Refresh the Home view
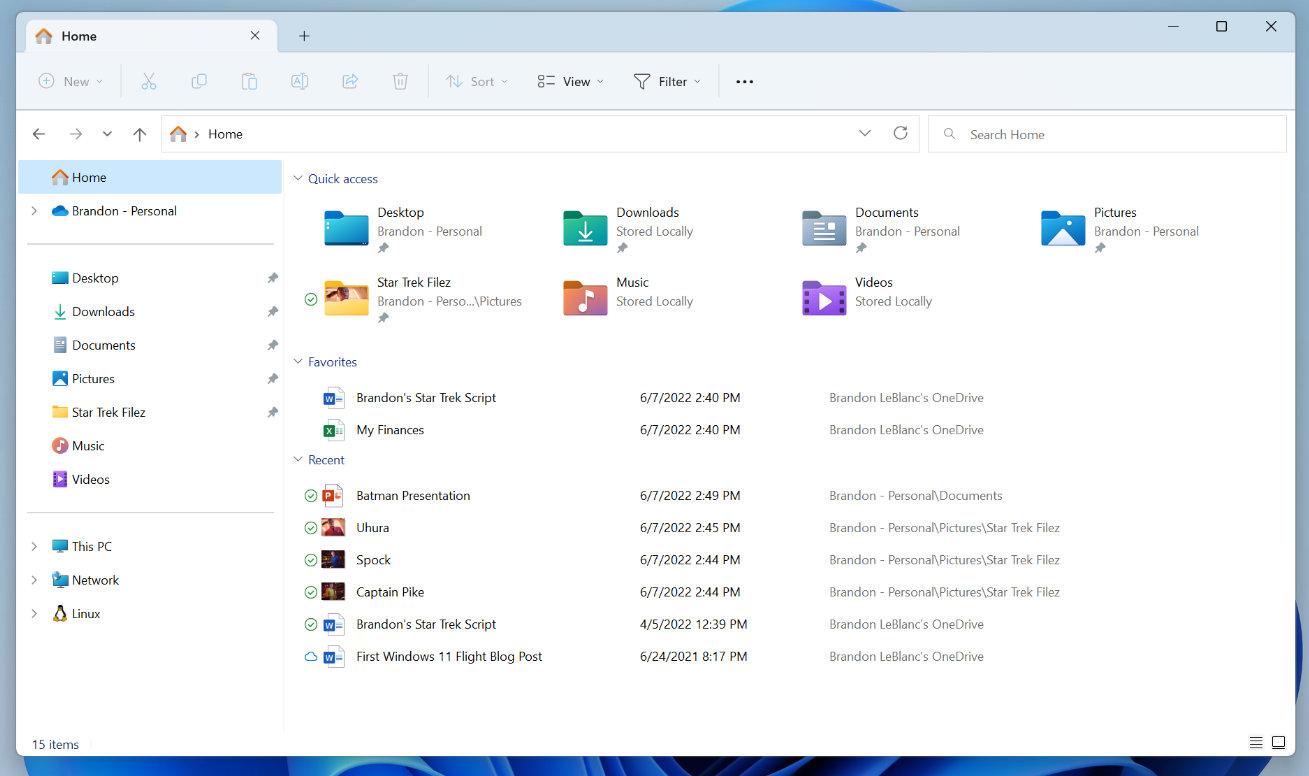This screenshot has height=776, width=1309. (x=899, y=132)
